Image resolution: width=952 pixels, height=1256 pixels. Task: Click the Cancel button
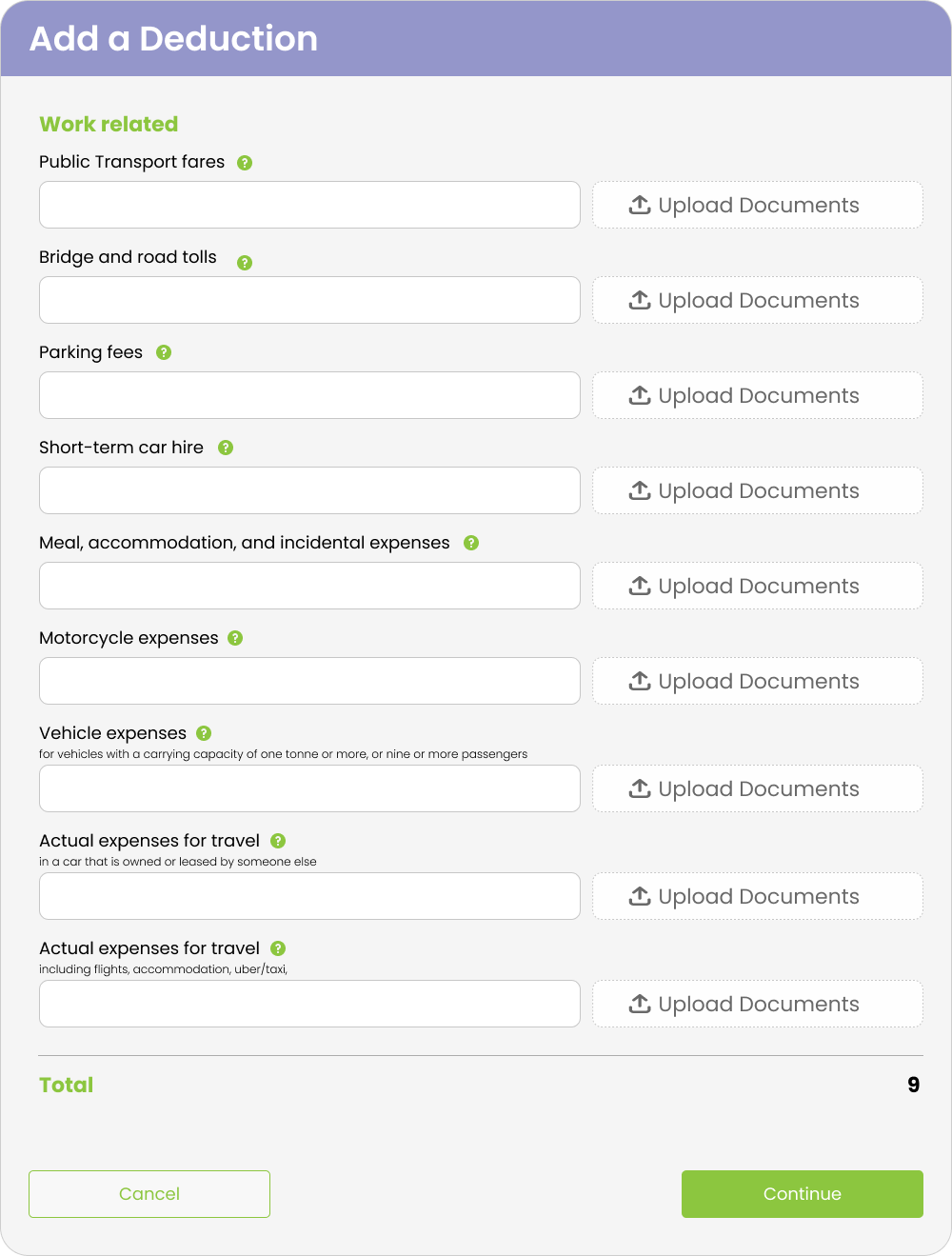(149, 1194)
